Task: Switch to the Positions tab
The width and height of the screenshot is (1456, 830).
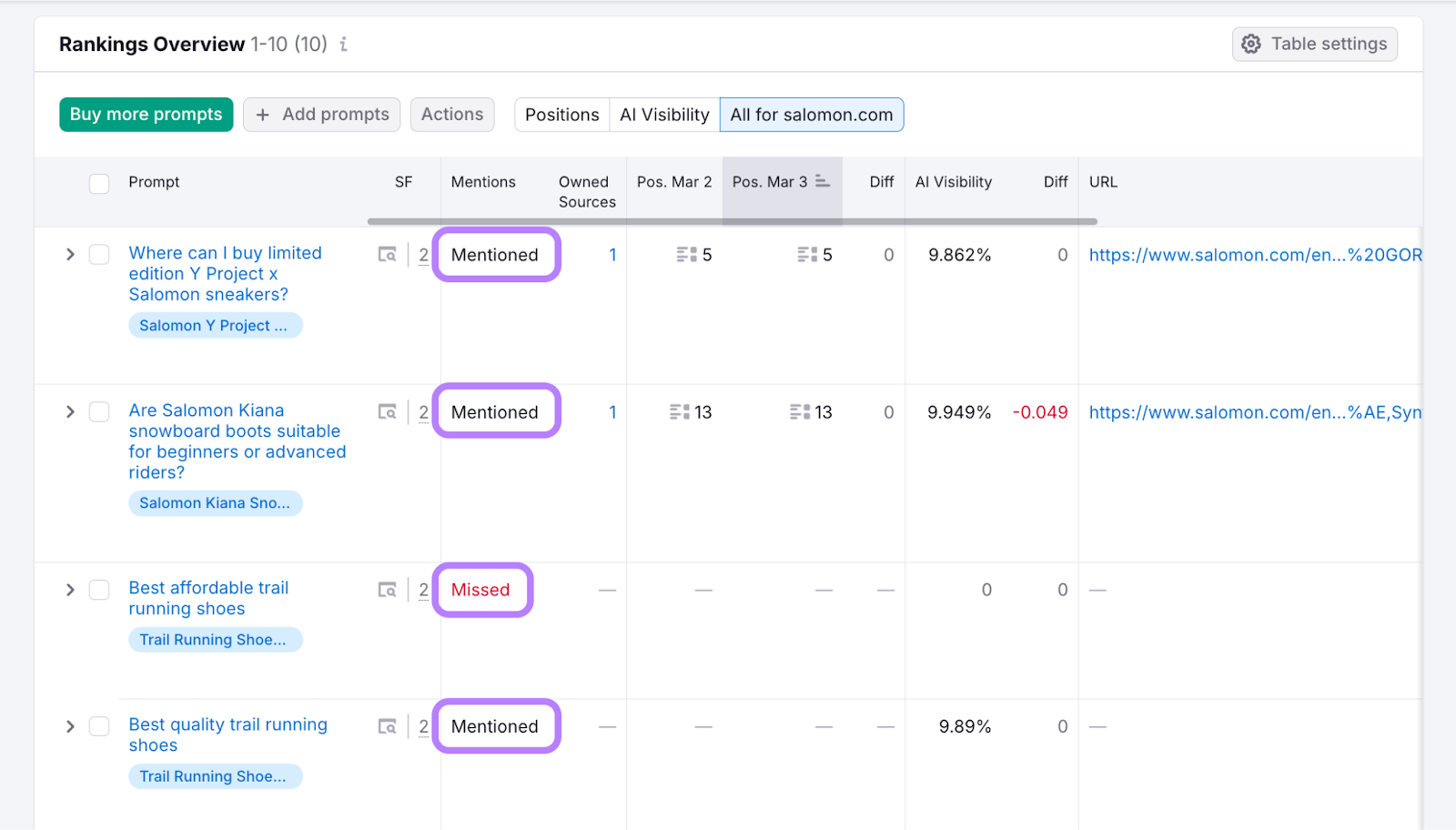Action: (561, 115)
